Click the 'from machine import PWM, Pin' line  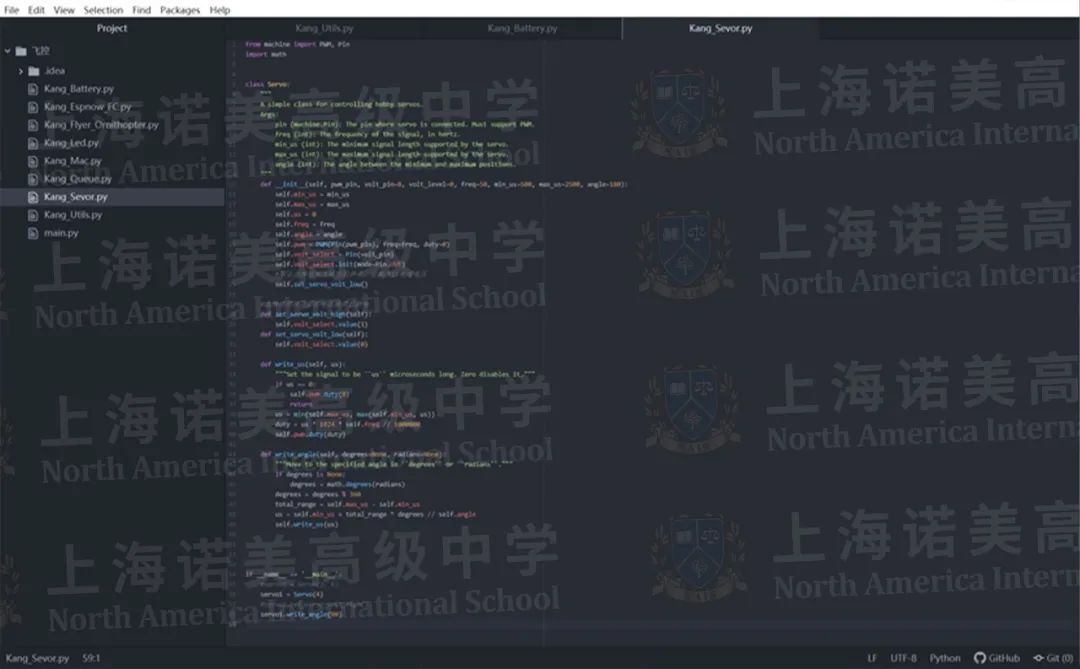[x=298, y=44]
